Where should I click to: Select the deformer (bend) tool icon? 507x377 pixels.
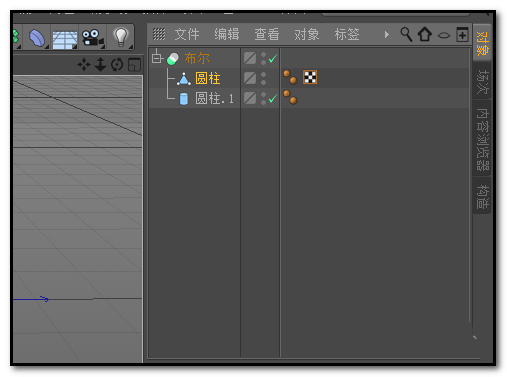[37, 37]
